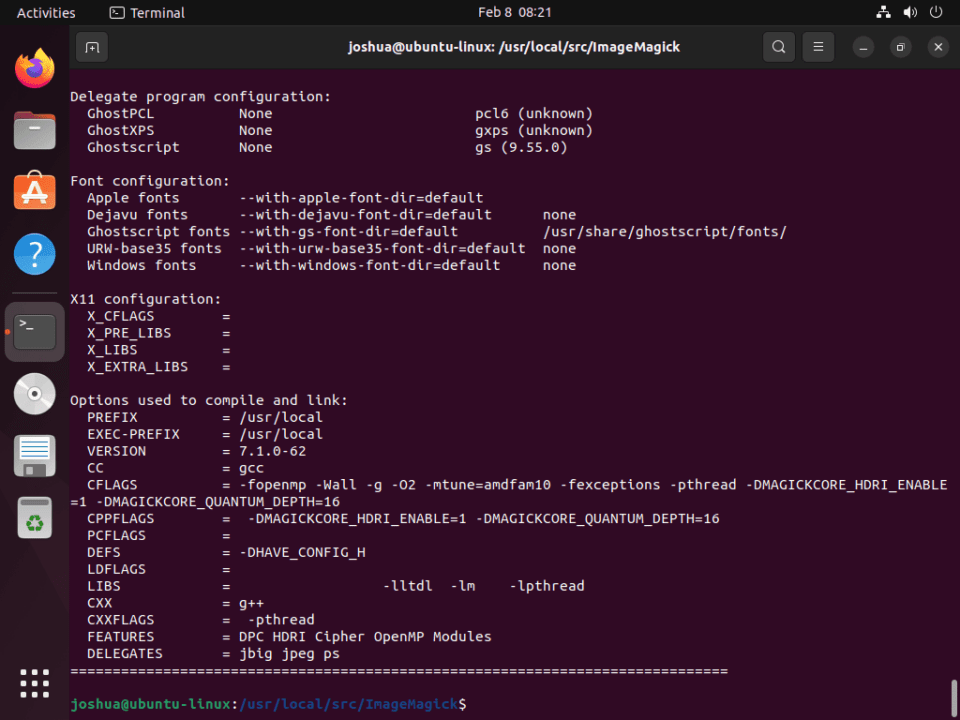Click the volume speaker icon
Screen dimensions: 960x720
pos(910,12)
